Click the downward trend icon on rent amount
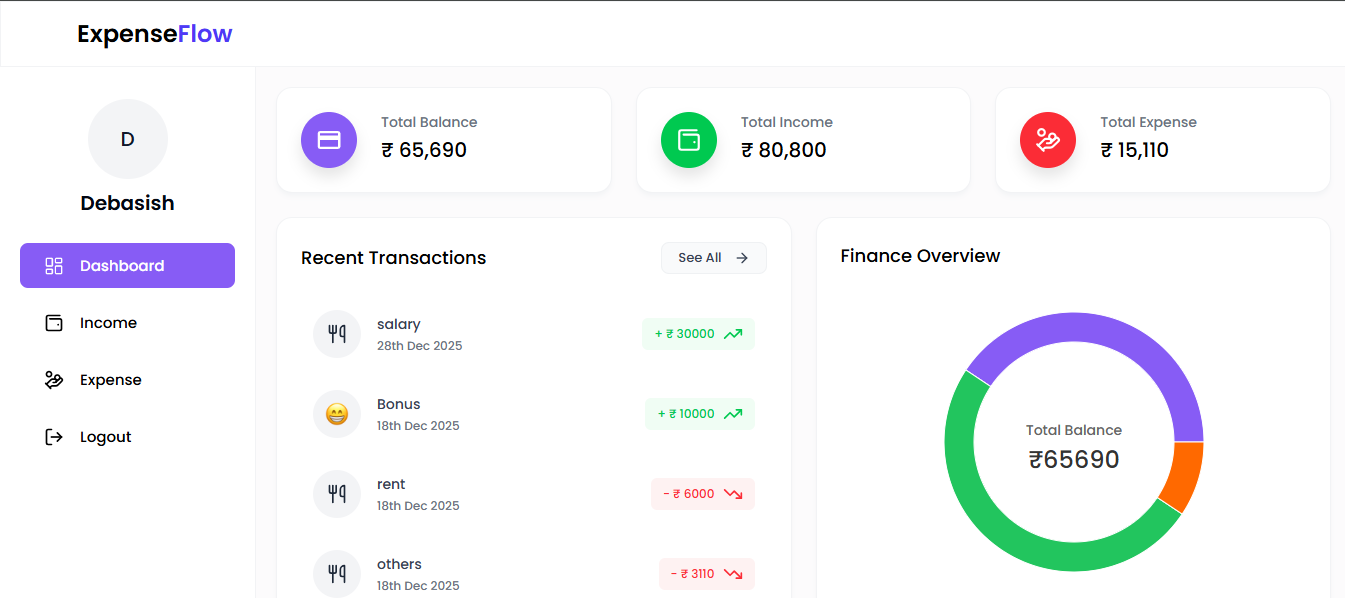Screen dimensions: 1345x598 click(x=733, y=494)
